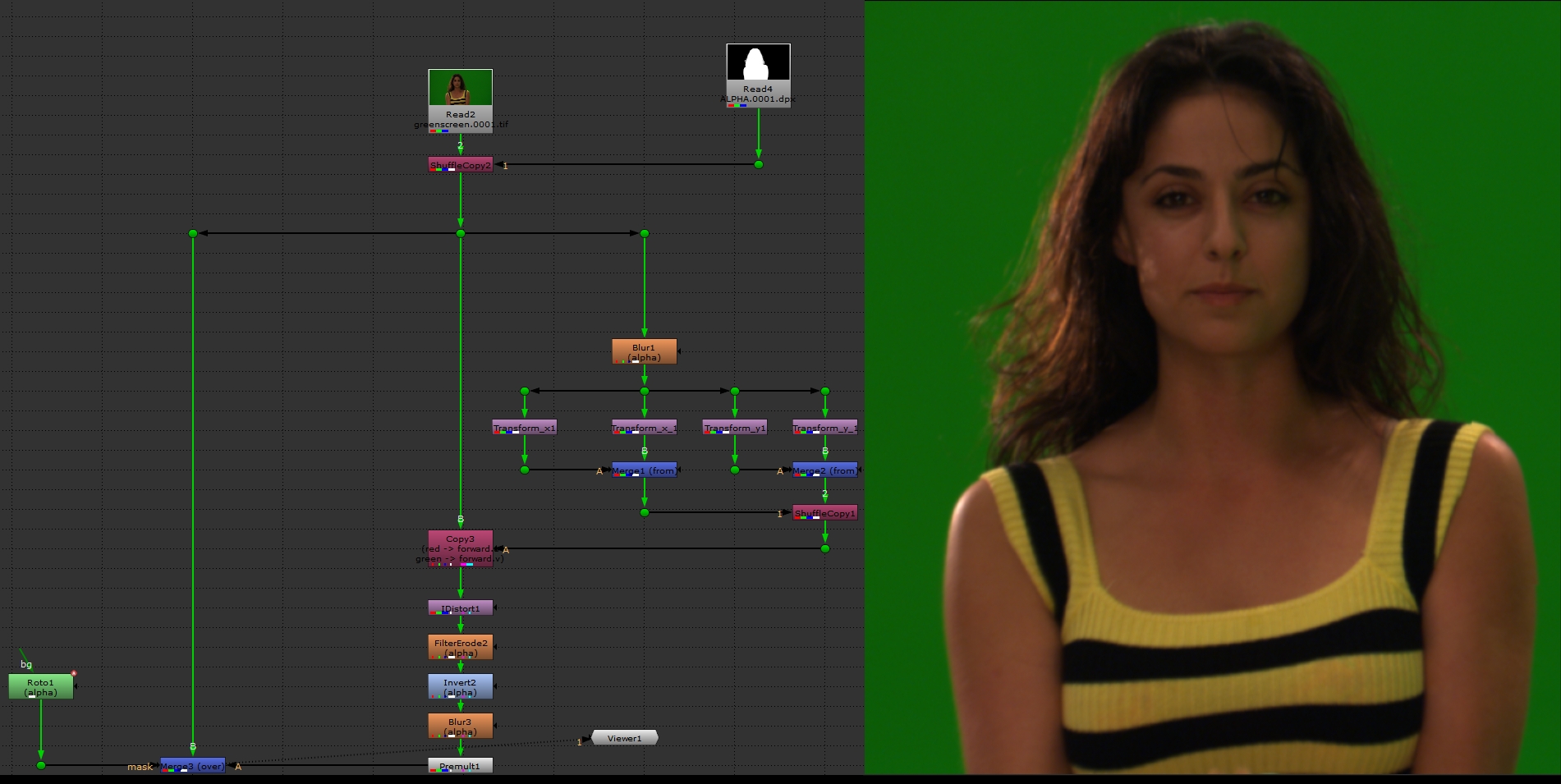Select the Merge2 (from) node
Screen dimensions: 1561x784
[x=824, y=470]
